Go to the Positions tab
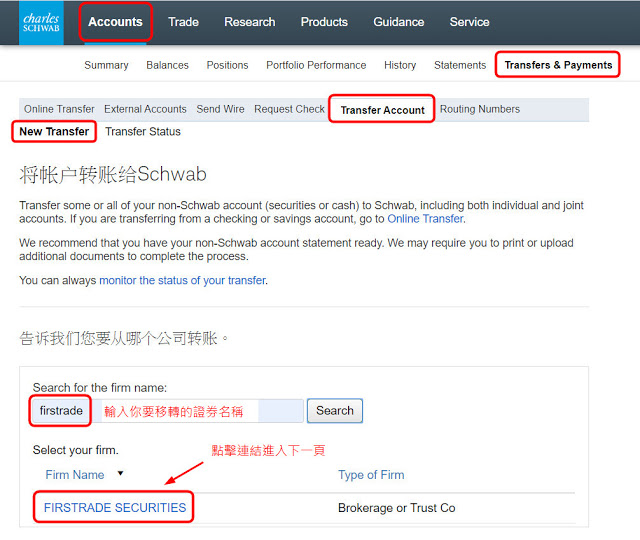Screen dimensions: 640x540 [227, 65]
